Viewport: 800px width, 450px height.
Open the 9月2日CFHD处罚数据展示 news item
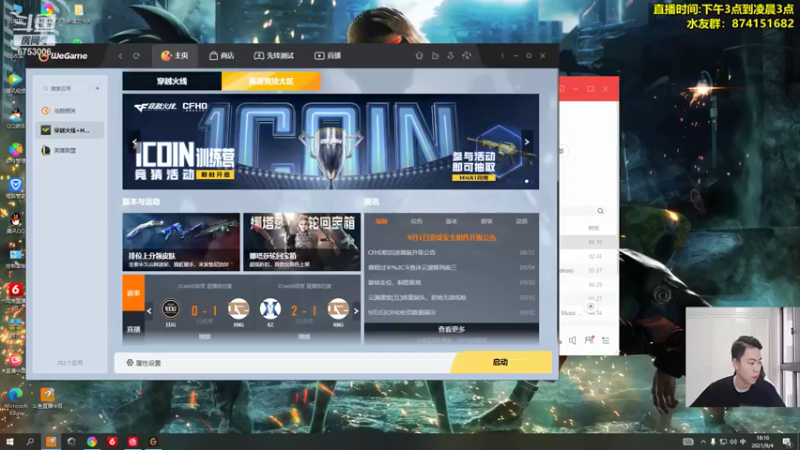pyautogui.click(x=452, y=312)
